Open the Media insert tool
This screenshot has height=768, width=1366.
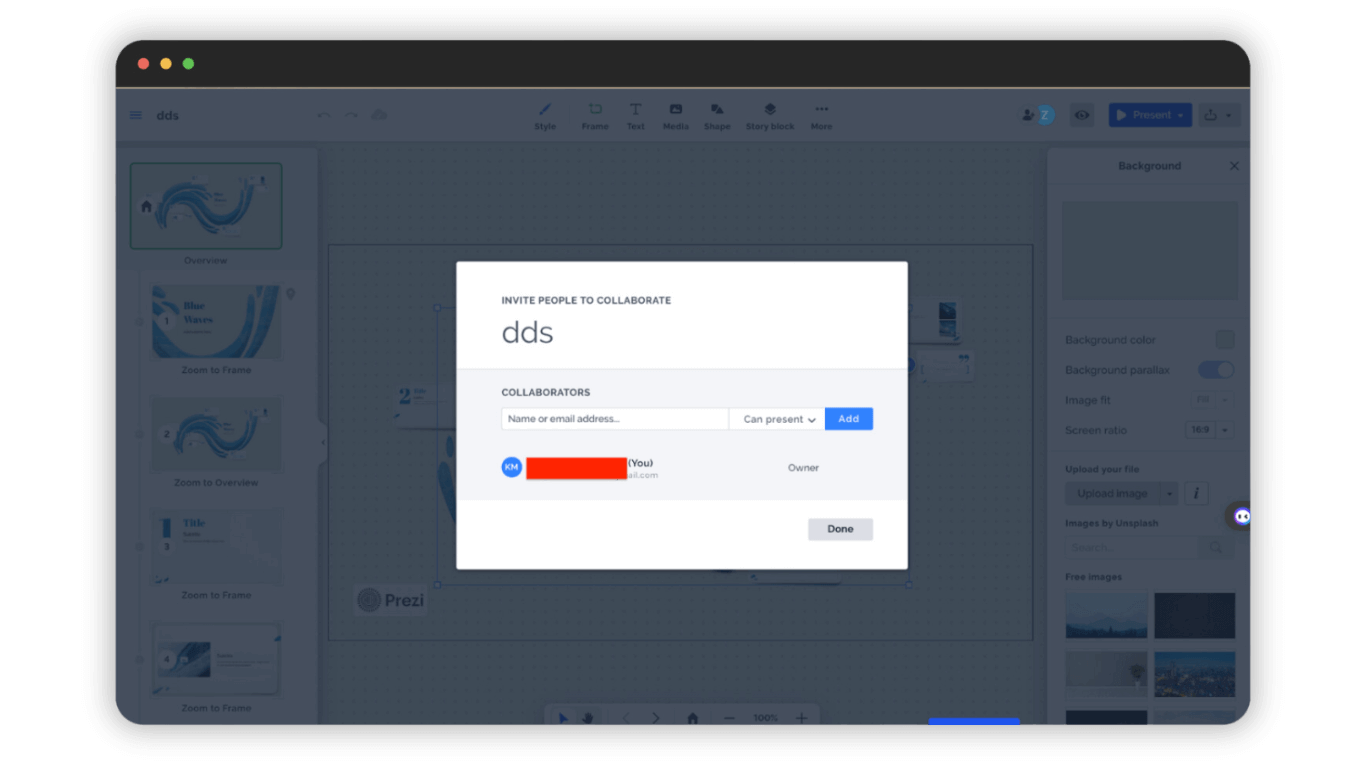point(676,115)
